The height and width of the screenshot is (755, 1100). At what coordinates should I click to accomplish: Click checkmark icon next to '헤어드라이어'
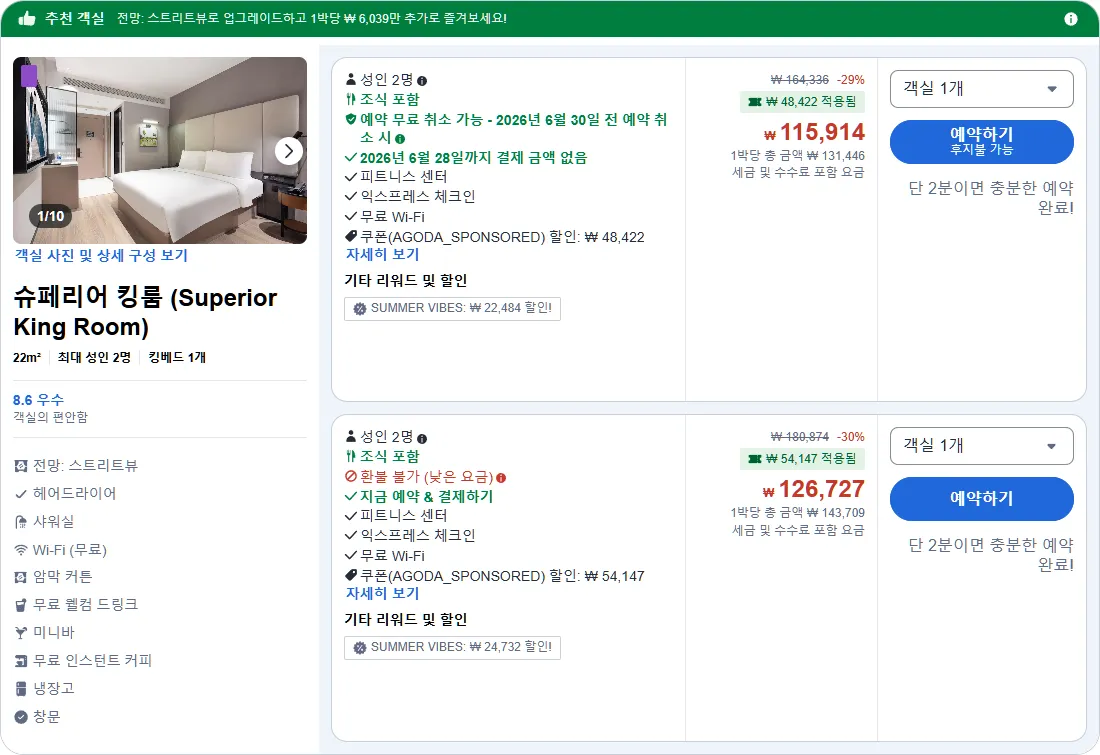click(21, 494)
